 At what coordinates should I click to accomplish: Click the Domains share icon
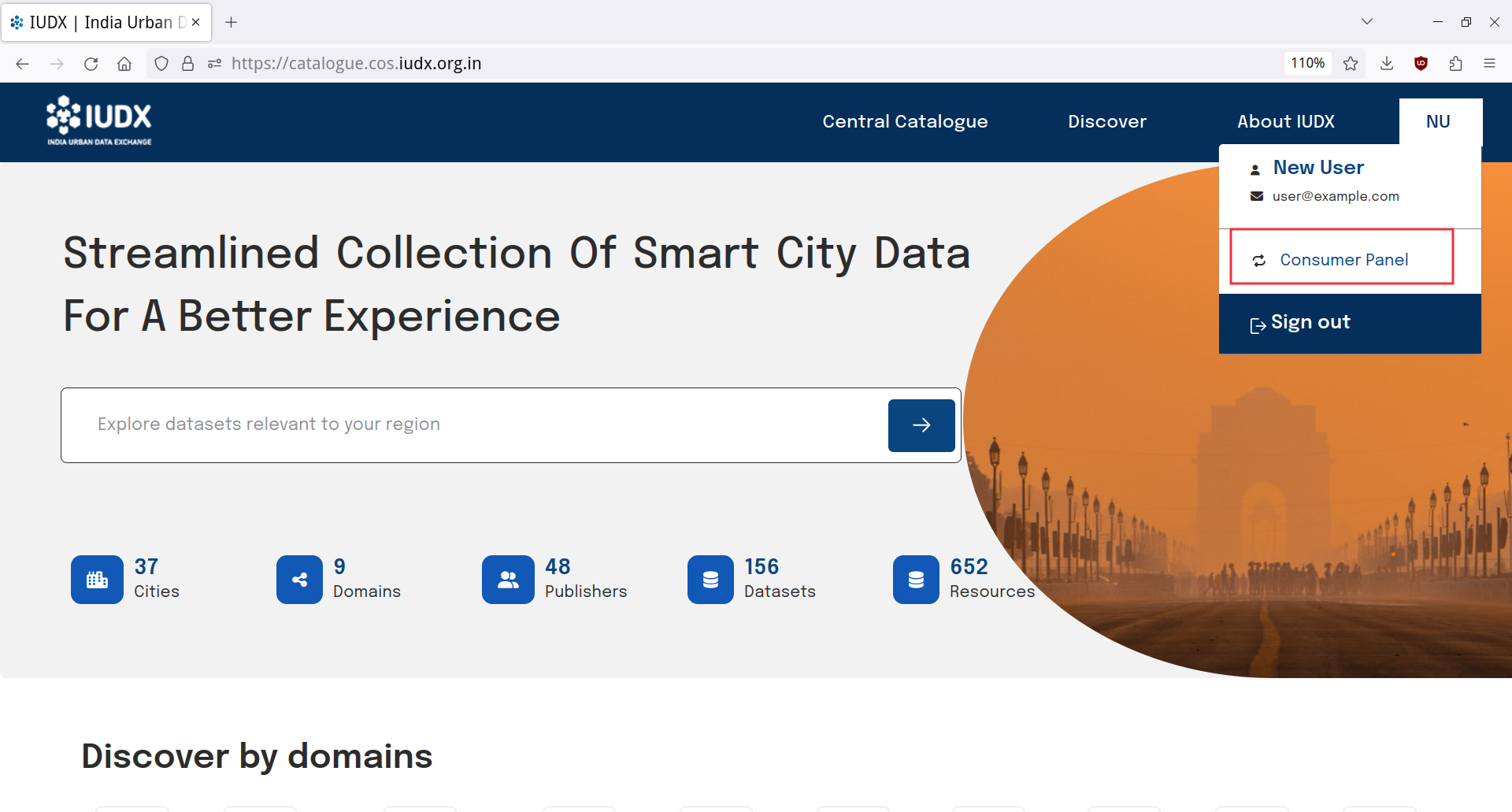[299, 580]
